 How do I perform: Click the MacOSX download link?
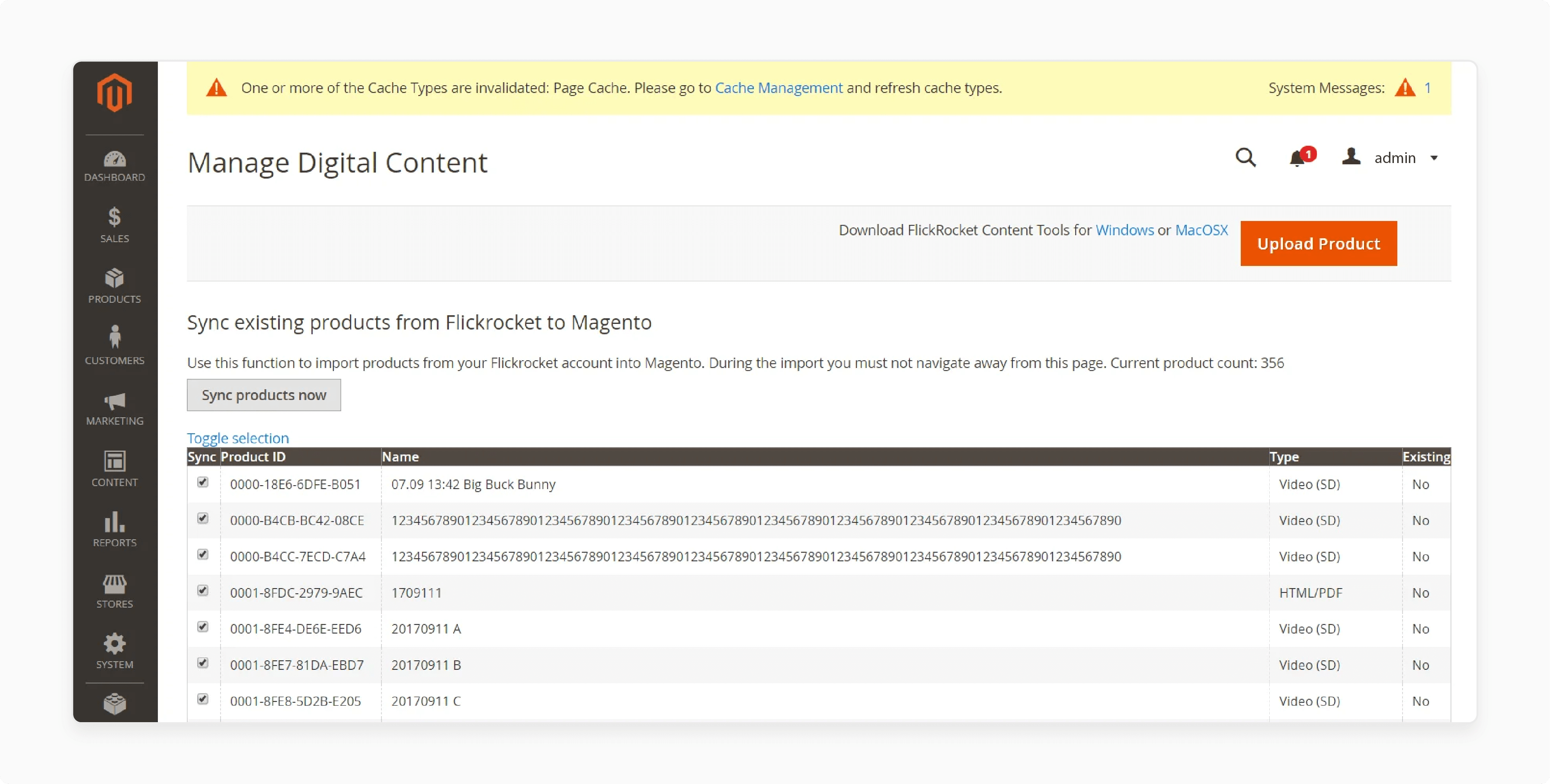coord(1201,230)
